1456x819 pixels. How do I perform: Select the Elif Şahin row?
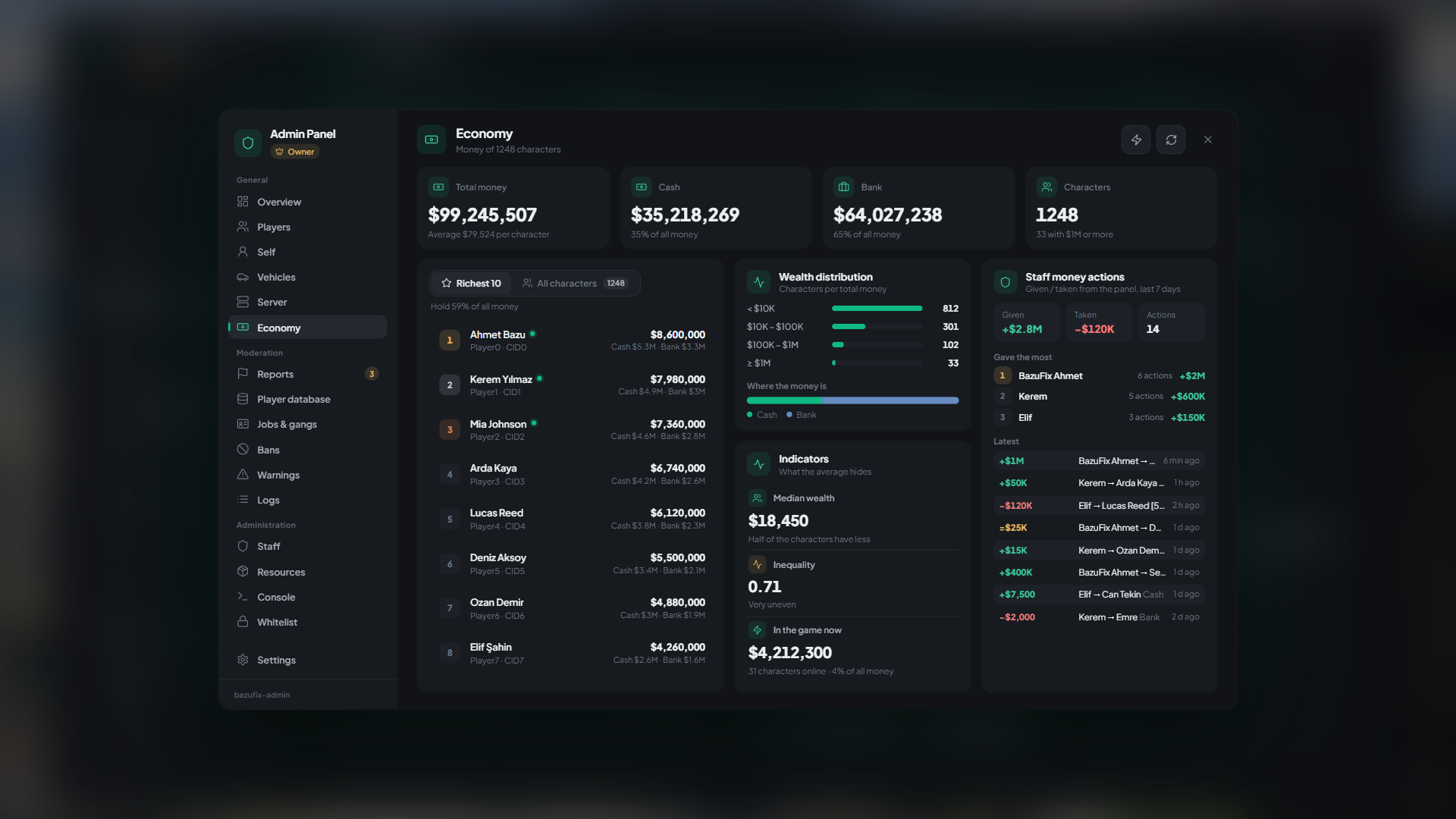pyautogui.click(x=572, y=654)
